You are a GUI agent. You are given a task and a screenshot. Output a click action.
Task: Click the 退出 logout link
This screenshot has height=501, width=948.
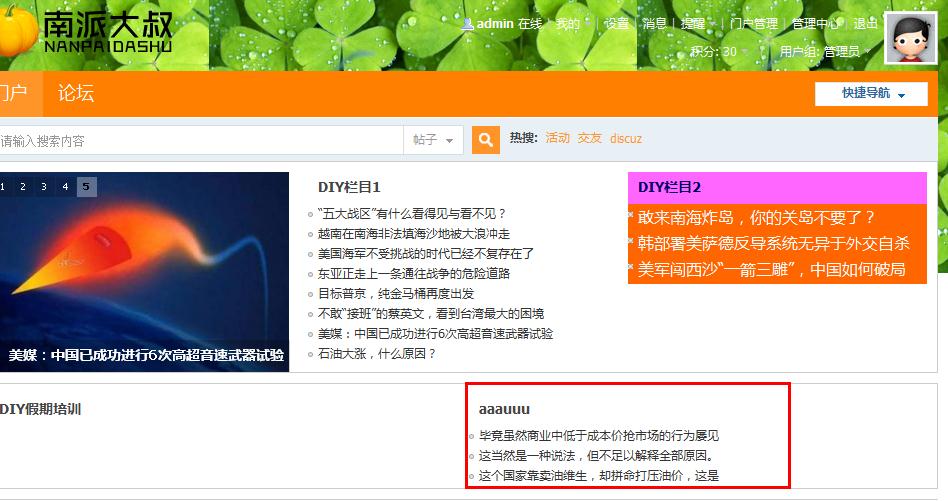click(x=865, y=24)
